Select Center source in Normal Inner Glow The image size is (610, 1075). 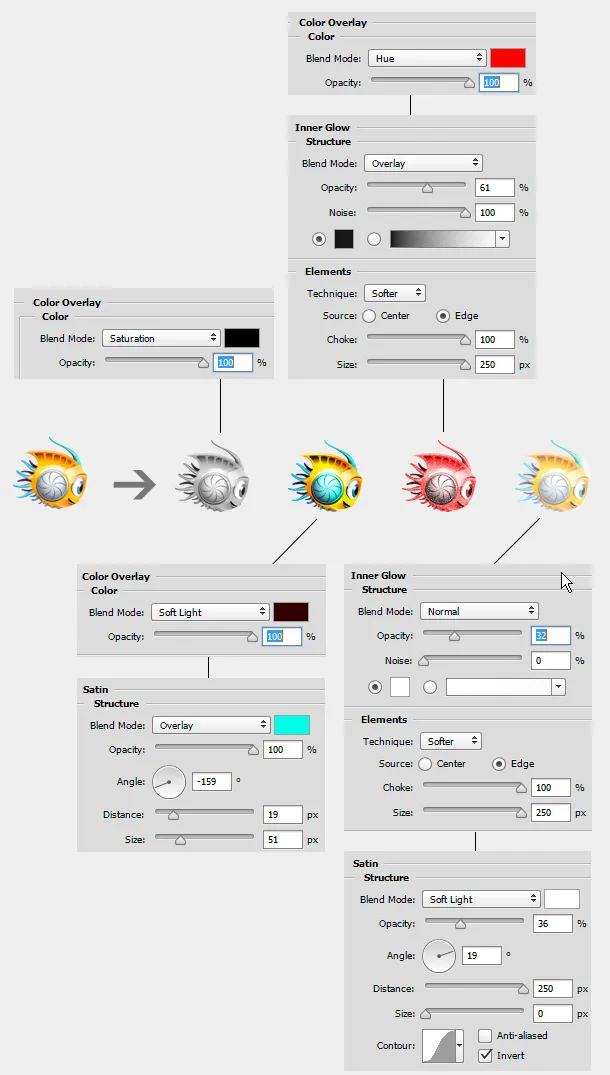(425, 764)
